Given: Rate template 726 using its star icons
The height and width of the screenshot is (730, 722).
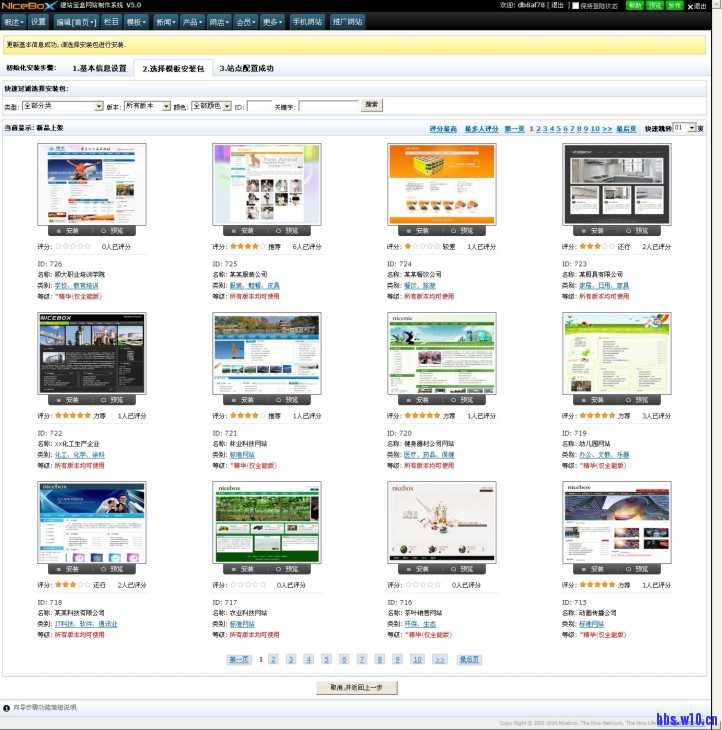Looking at the screenshot, I should [x=73, y=246].
